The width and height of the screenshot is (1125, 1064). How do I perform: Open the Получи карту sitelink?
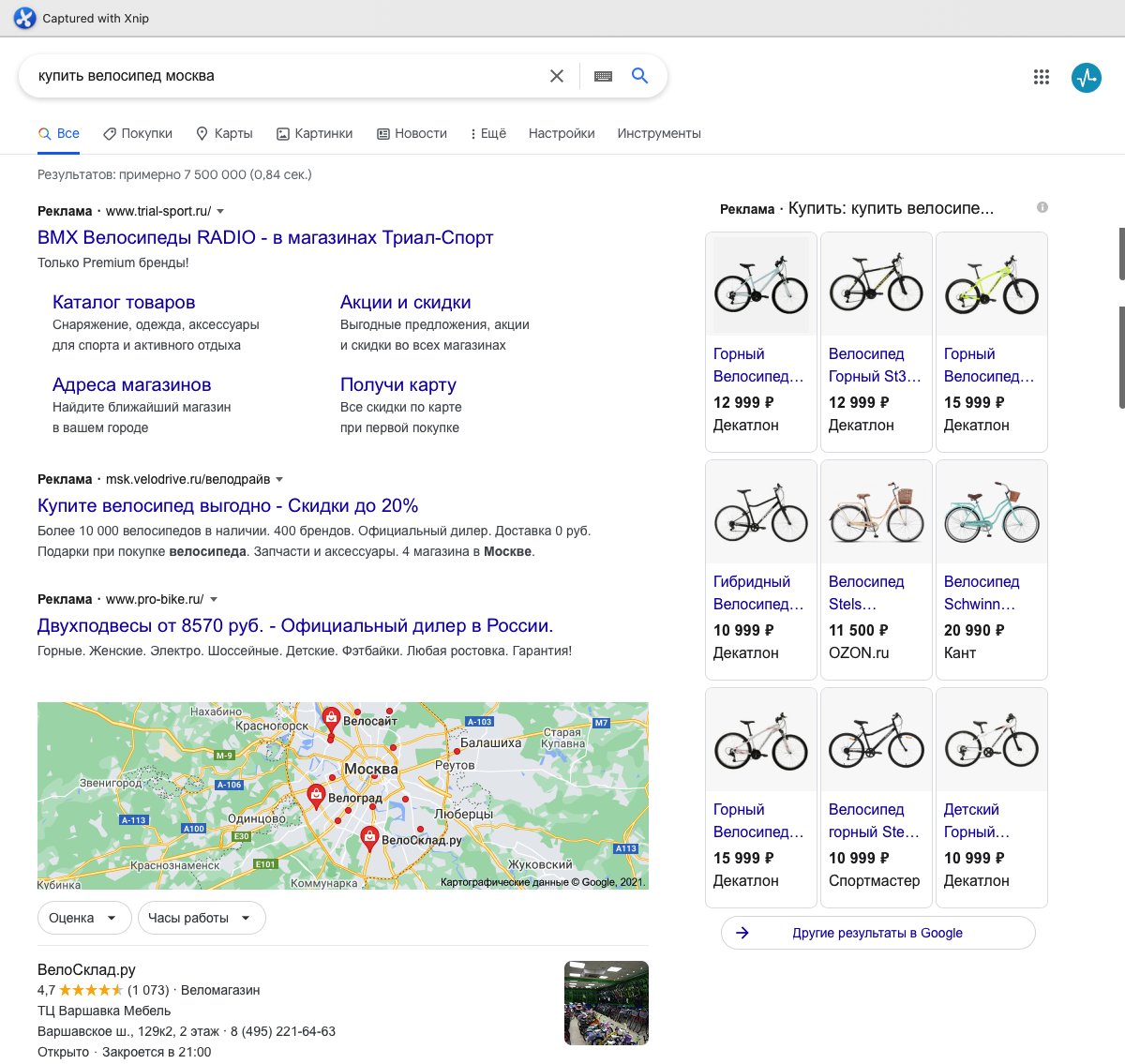(x=398, y=384)
